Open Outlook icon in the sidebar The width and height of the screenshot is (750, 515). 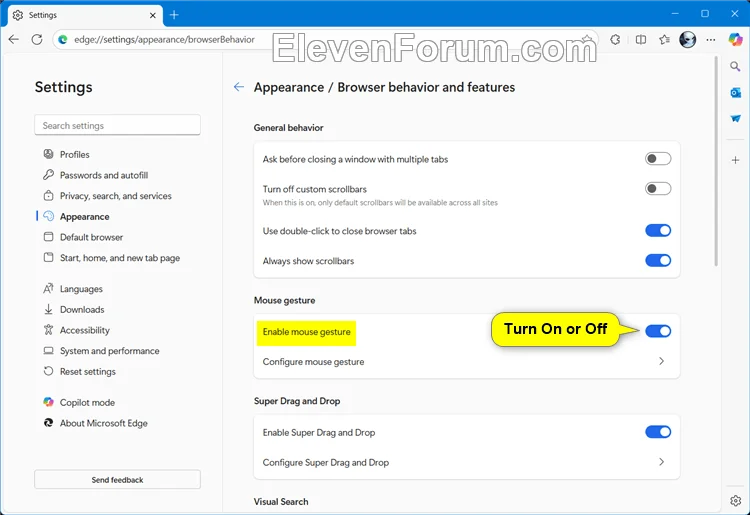[735, 92]
